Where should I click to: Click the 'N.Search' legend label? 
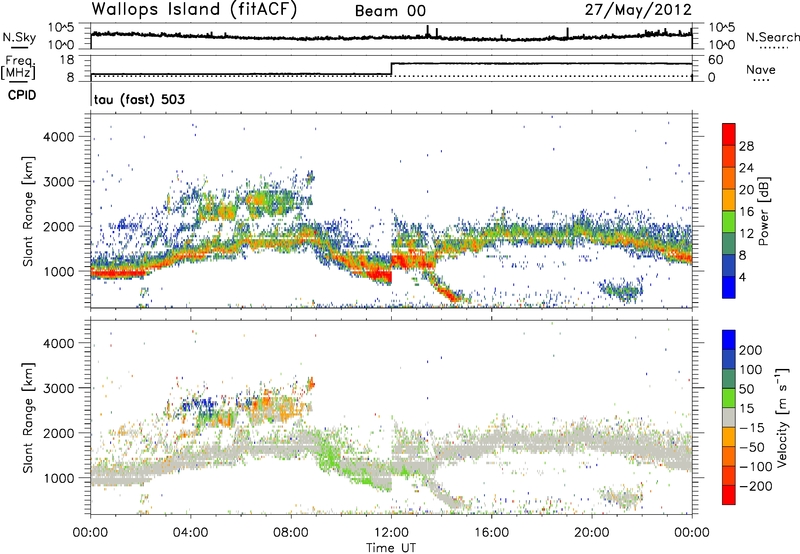(772, 37)
